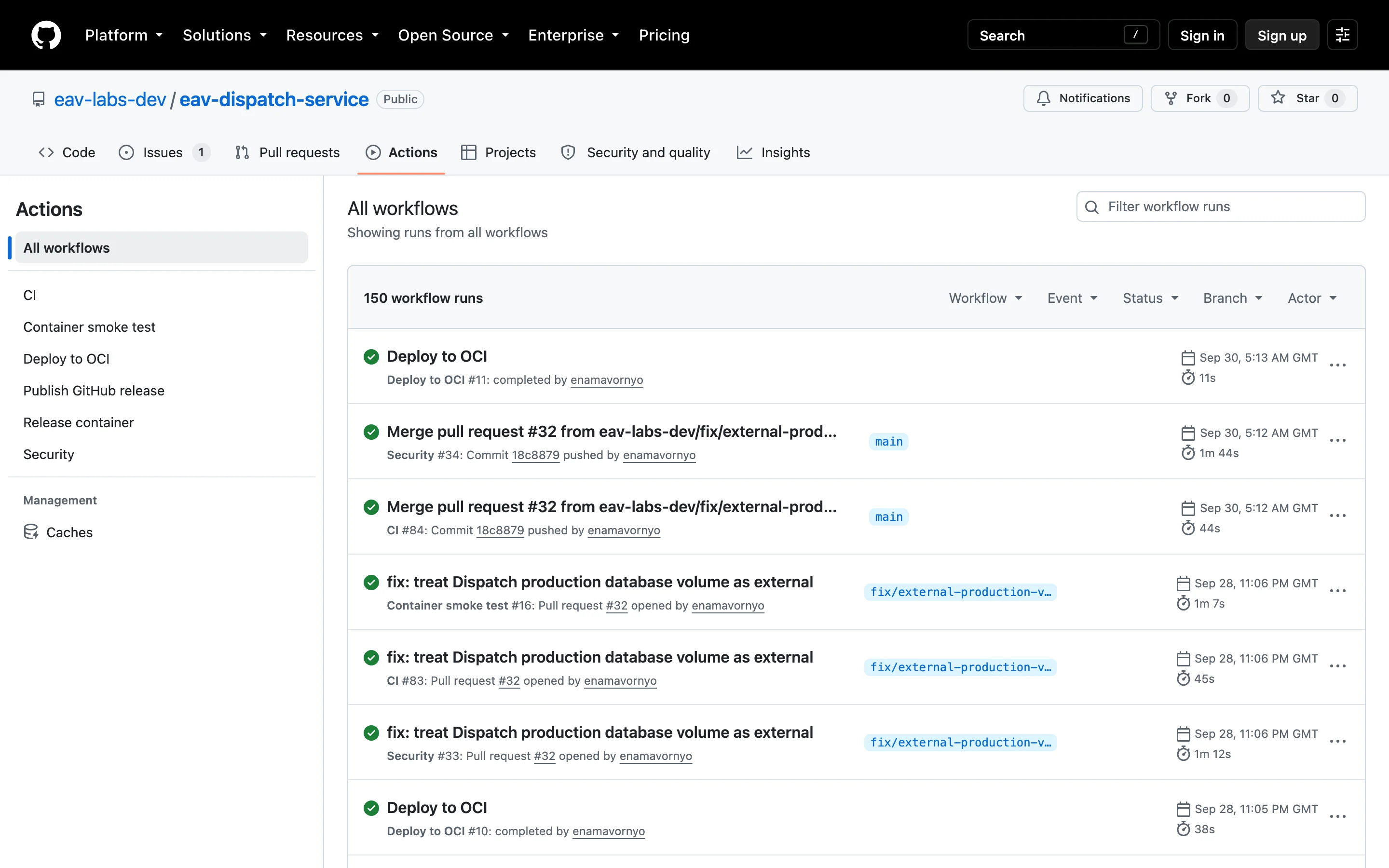Expand the Actor filter dropdown
Screen dimensions: 1389x868
(x=1312, y=298)
